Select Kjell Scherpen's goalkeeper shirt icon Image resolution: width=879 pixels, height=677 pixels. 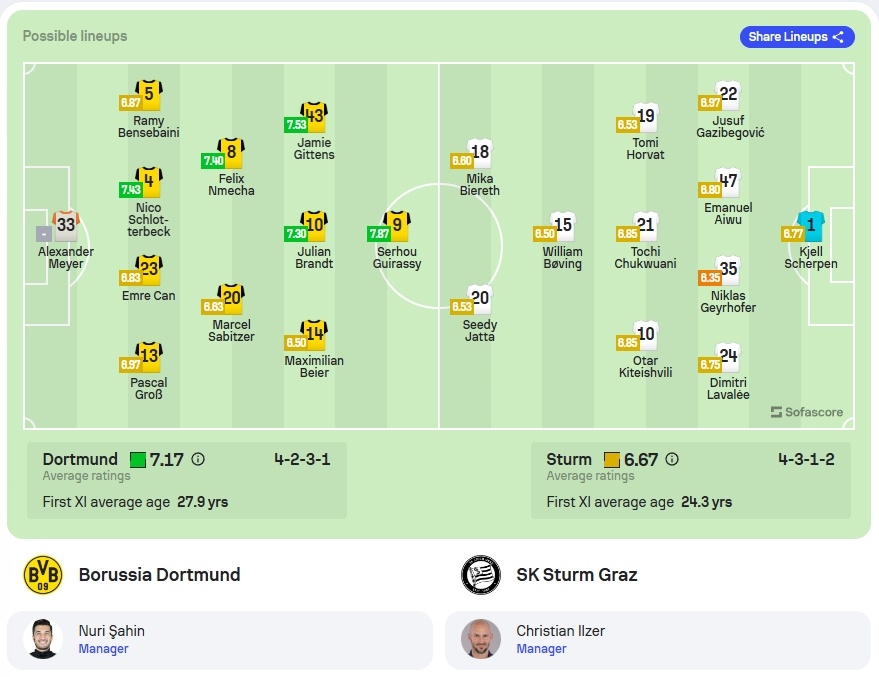811,225
